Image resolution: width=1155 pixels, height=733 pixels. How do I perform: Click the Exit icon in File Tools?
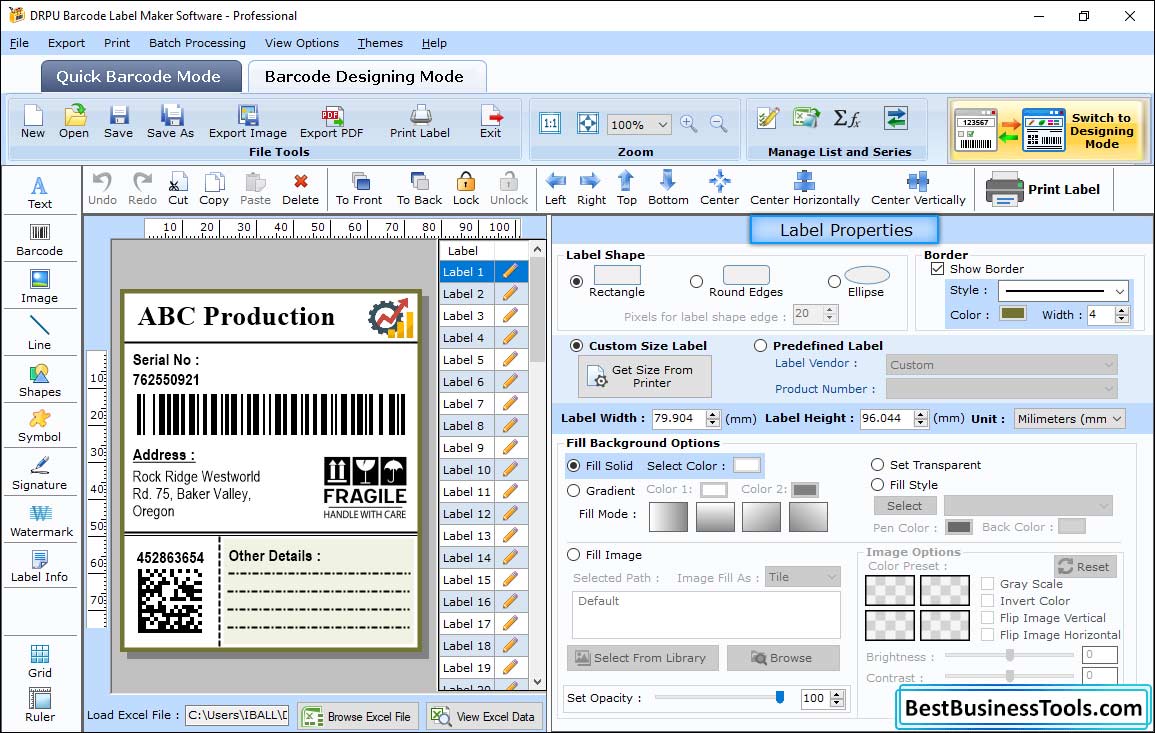(491, 122)
